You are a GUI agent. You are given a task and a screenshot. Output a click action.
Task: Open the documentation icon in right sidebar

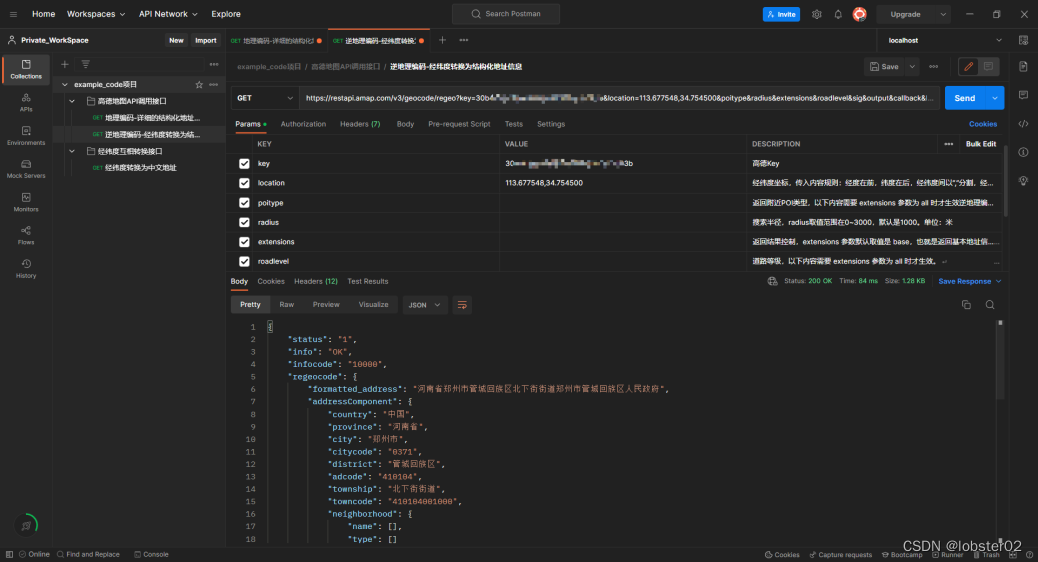click(1023, 66)
